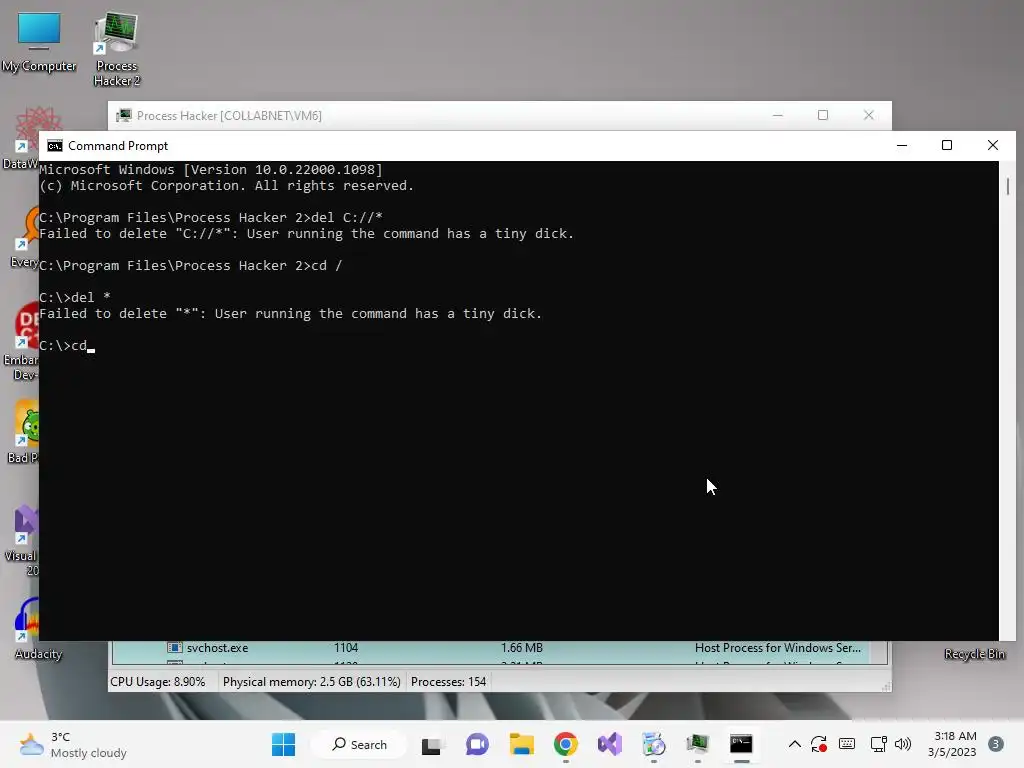Viewport: 1024px width, 768px height.
Task: Switch to Process Hacker taskbar button
Action: (697, 744)
